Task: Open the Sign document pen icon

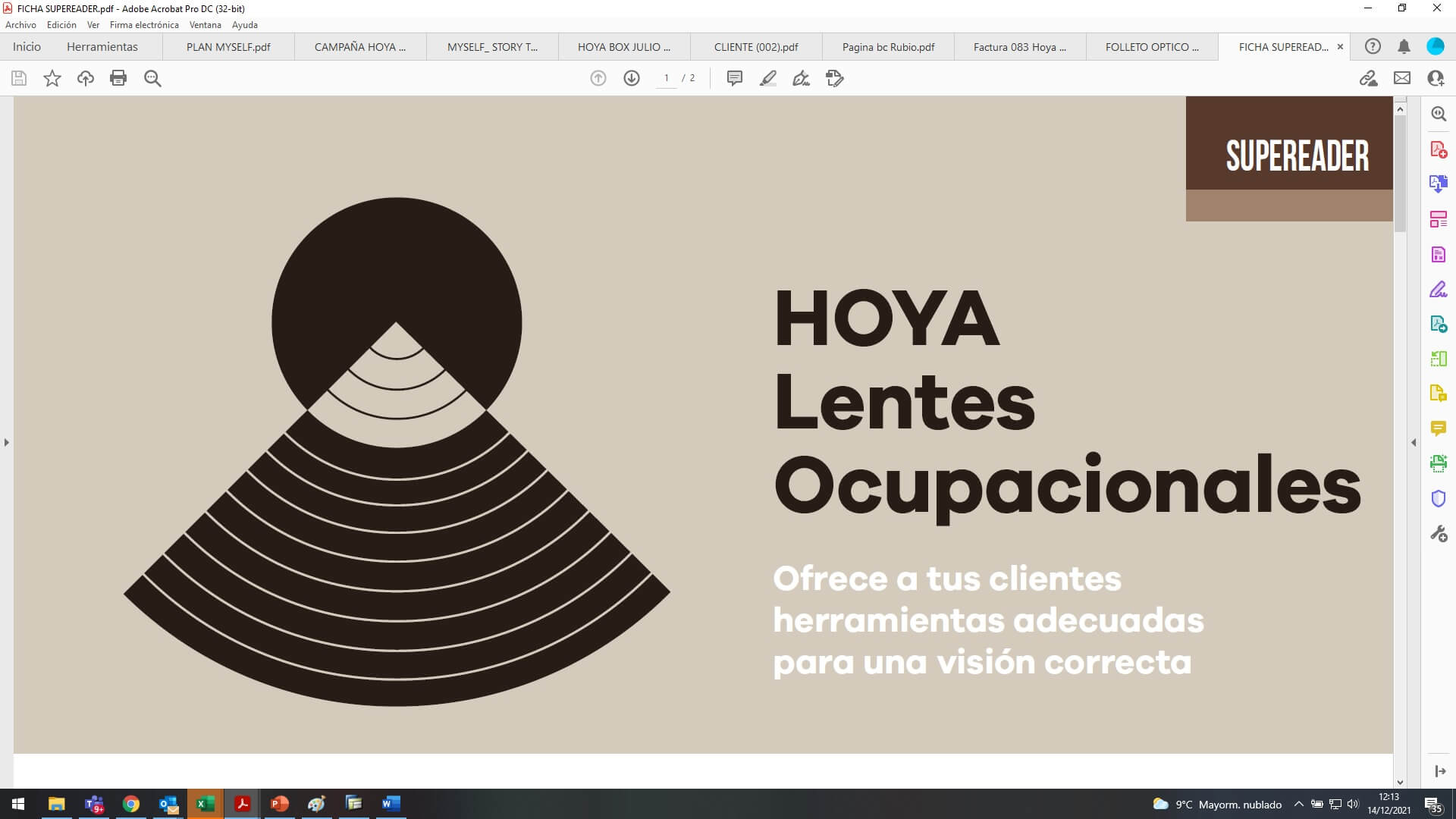Action: pyautogui.click(x=801, y=78)
